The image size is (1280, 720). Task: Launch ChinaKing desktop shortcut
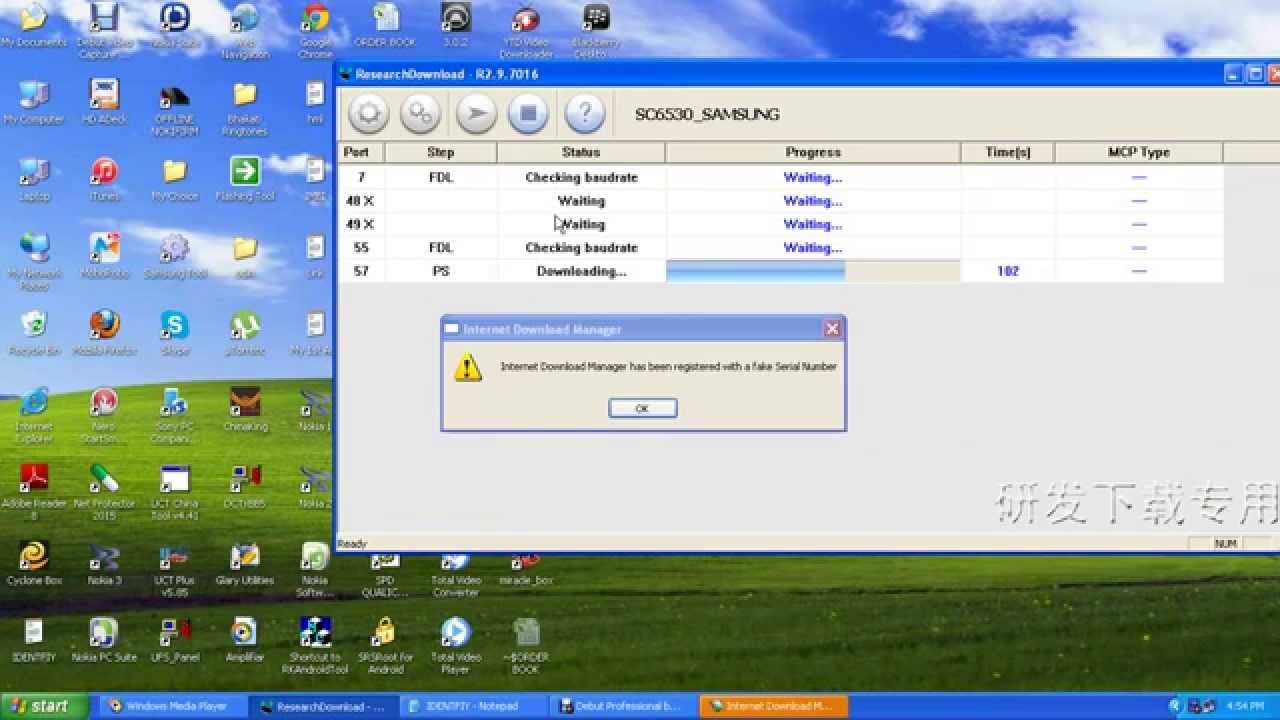tap(244, 410)
